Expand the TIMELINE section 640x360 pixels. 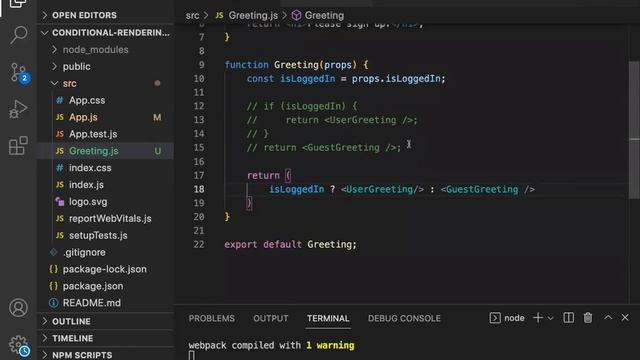(105, 338)
